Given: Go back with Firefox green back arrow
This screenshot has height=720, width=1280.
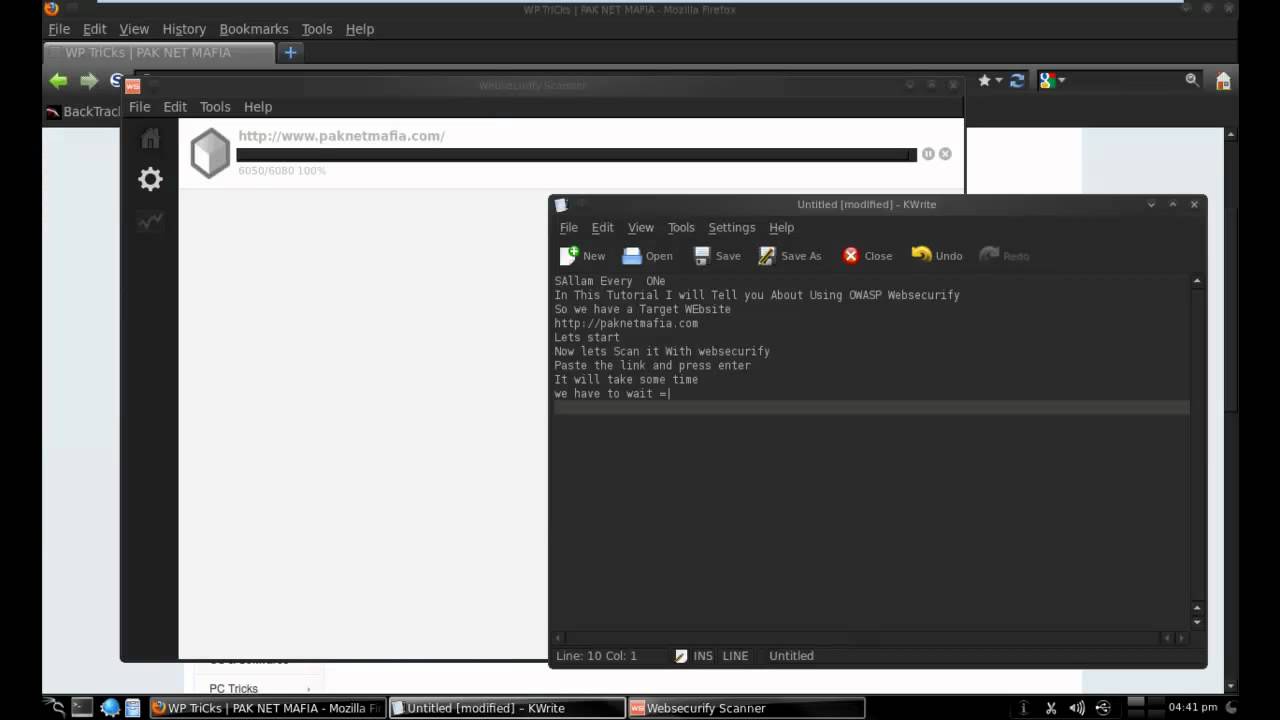Looking at the screenshot, I should click(58, 81).
